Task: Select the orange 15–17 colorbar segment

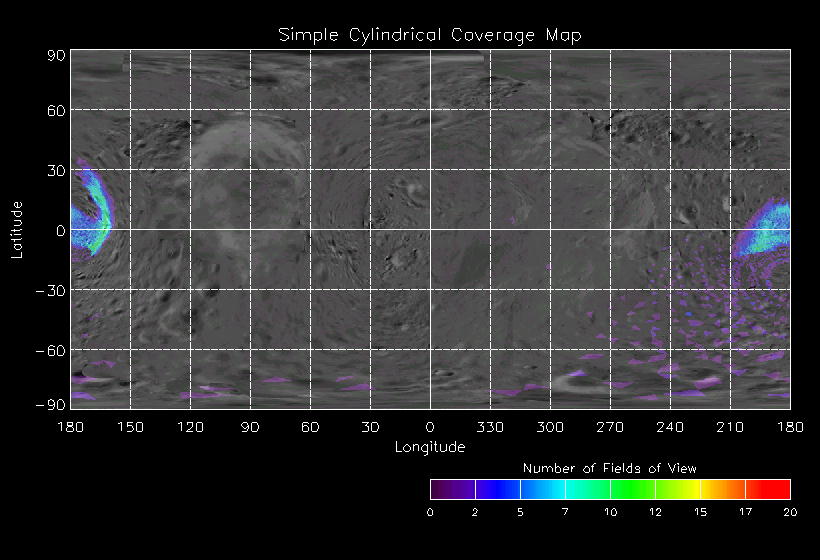Action: pos(723,489)
